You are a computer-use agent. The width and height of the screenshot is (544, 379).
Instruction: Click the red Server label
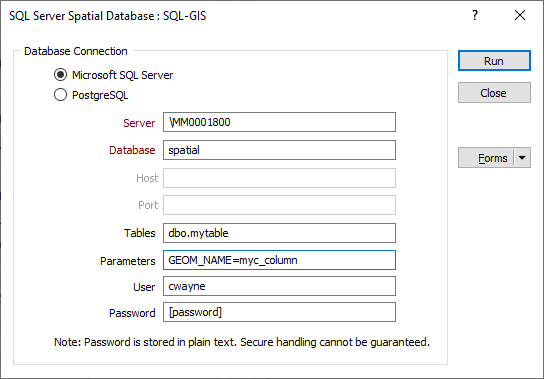coord(139,123)
